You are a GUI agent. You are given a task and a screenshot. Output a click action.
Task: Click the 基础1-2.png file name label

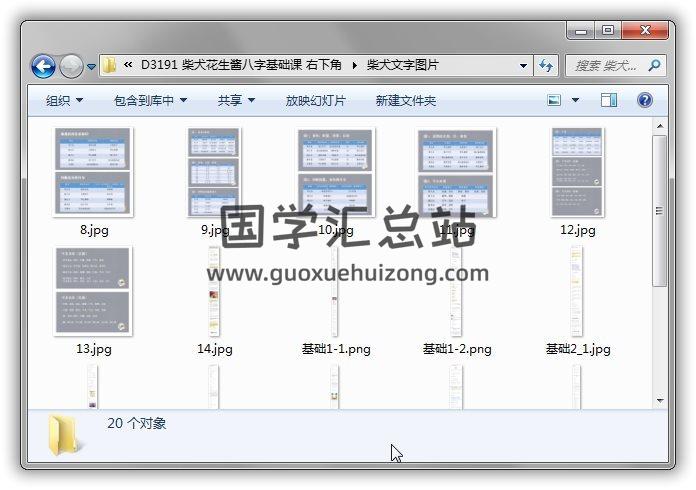coord(457,349)
